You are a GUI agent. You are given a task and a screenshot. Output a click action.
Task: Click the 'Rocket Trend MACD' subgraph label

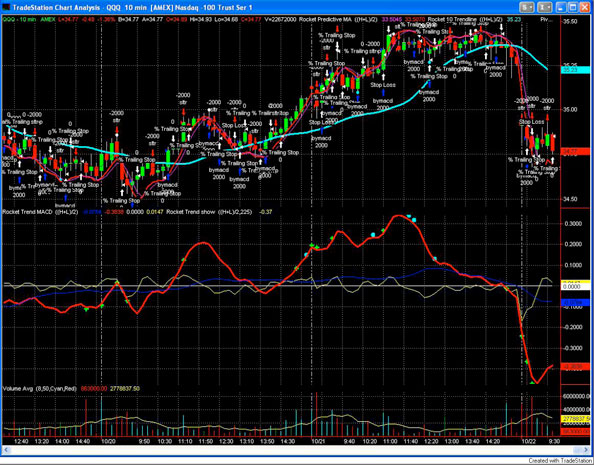(27, 212)
